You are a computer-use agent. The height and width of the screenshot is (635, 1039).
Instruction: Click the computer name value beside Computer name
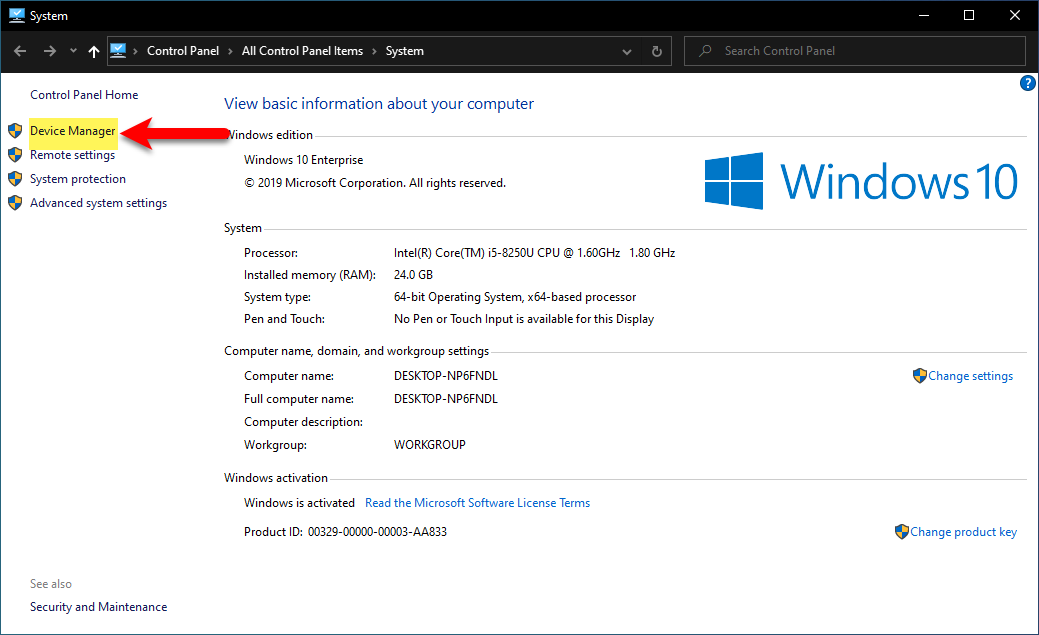click(x=445, y=376)
